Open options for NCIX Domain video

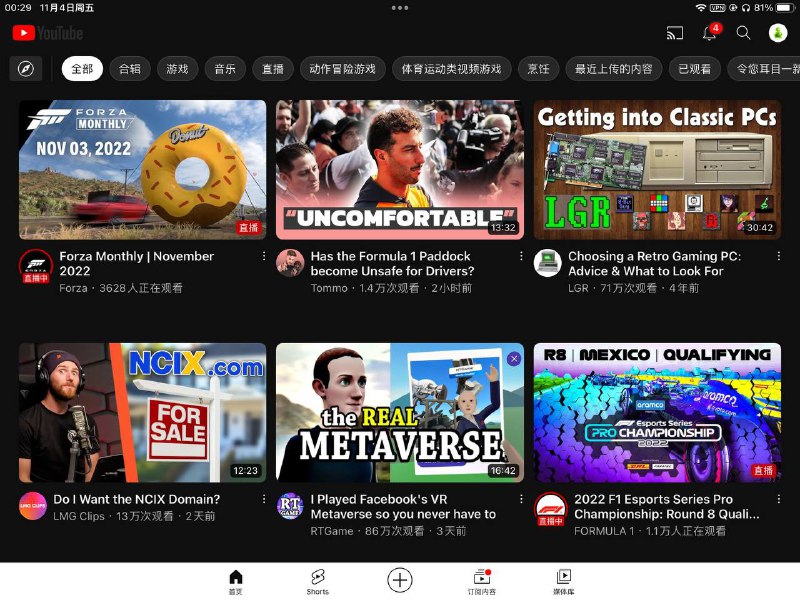coord(263,499)
